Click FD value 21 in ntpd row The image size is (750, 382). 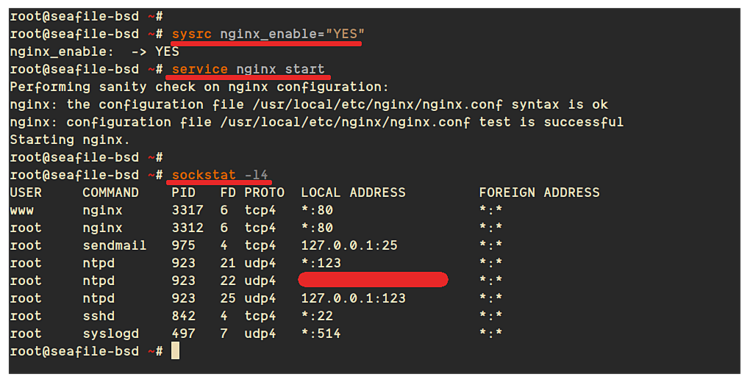(x=228, y=263)
